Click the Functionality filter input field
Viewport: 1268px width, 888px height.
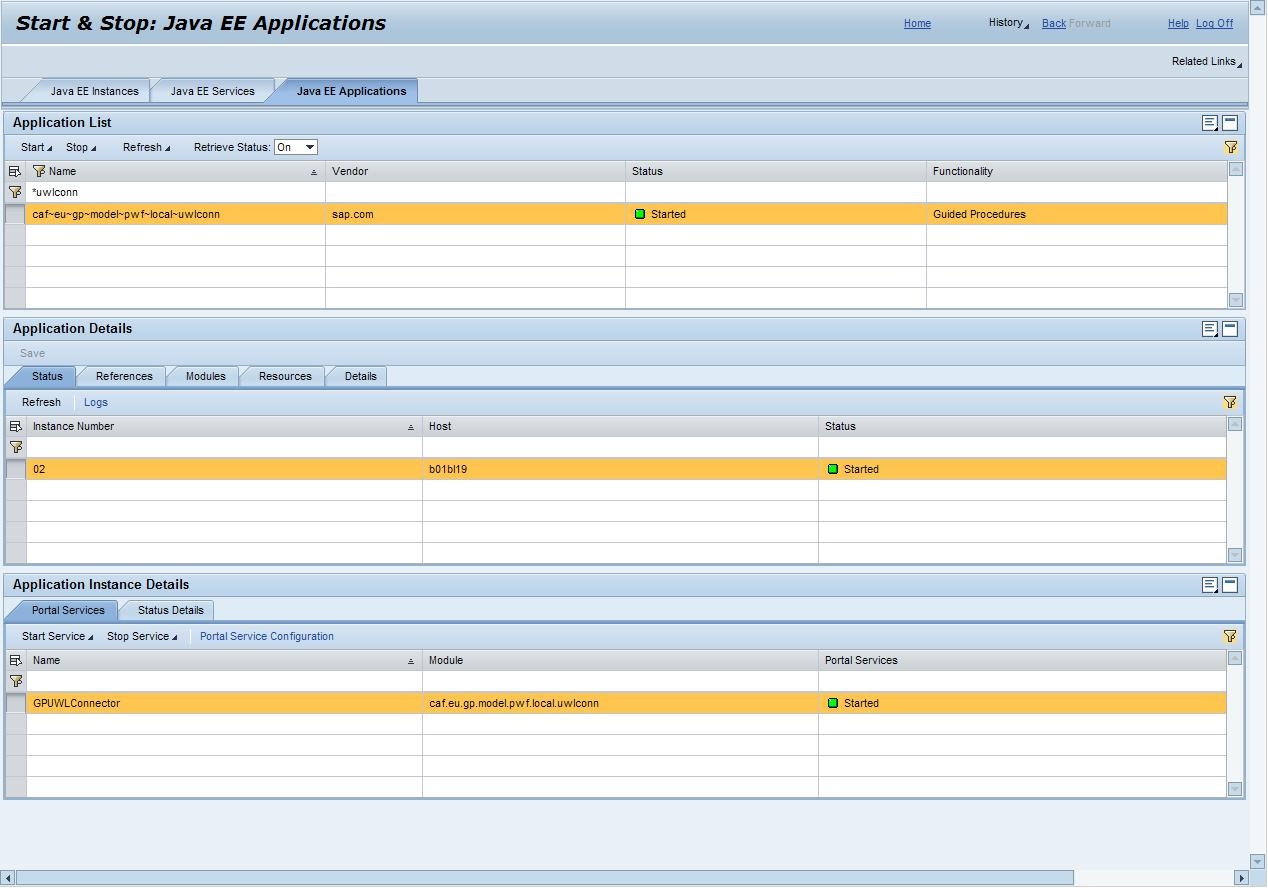[1076, 192]
